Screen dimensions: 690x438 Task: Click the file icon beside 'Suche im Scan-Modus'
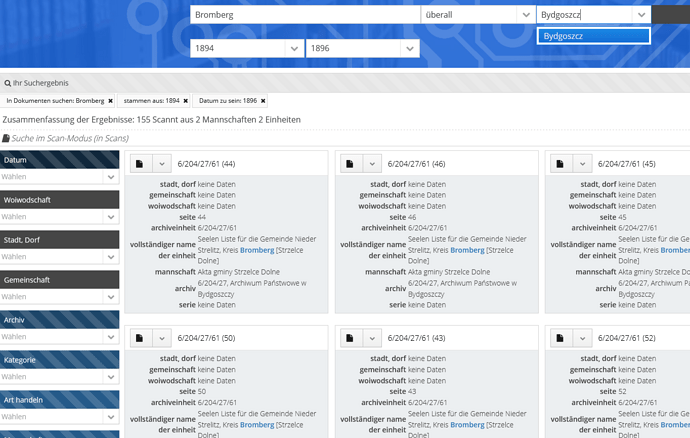[x=6, y=138]
